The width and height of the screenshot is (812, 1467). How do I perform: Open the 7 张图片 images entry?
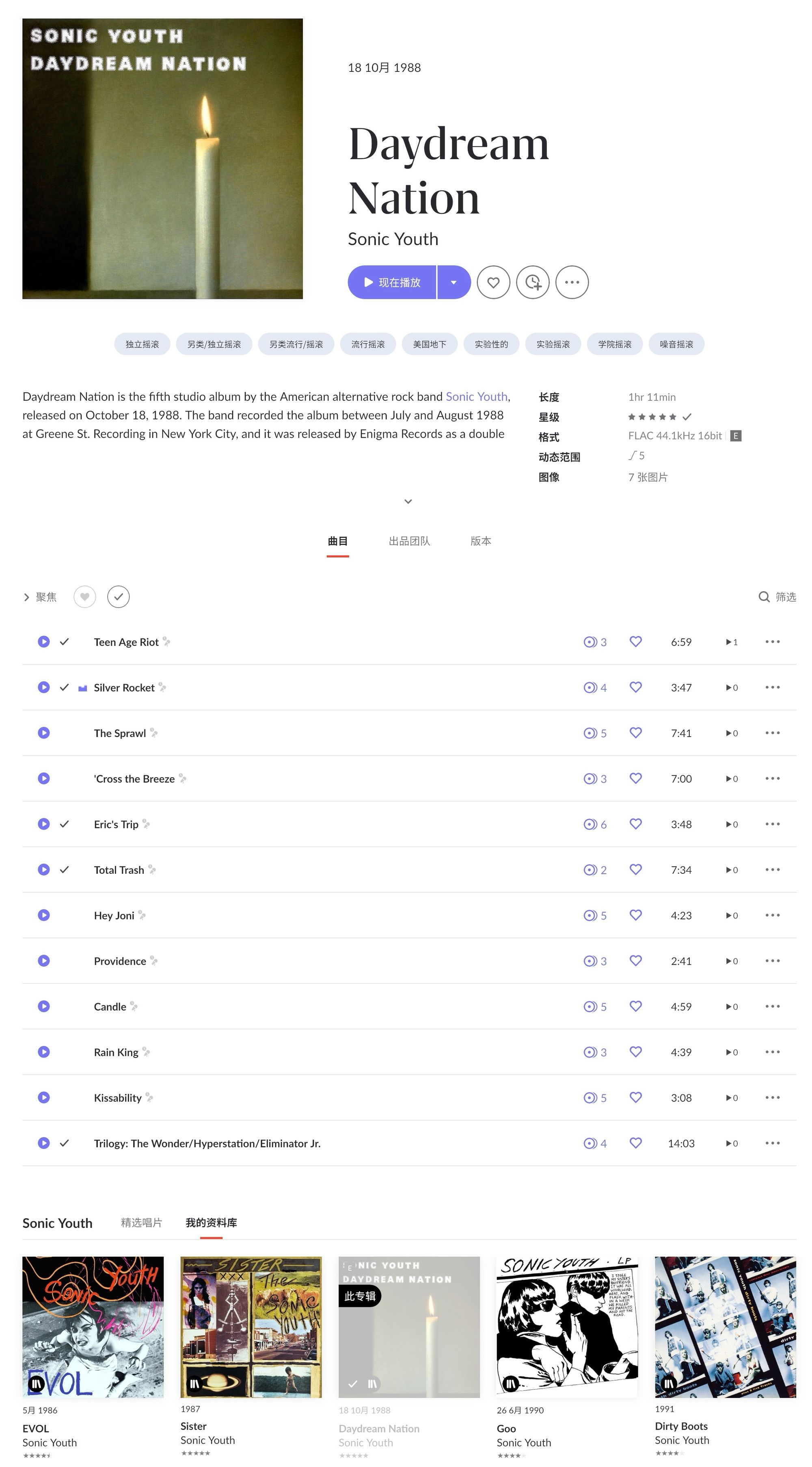[x=648, y=477]
